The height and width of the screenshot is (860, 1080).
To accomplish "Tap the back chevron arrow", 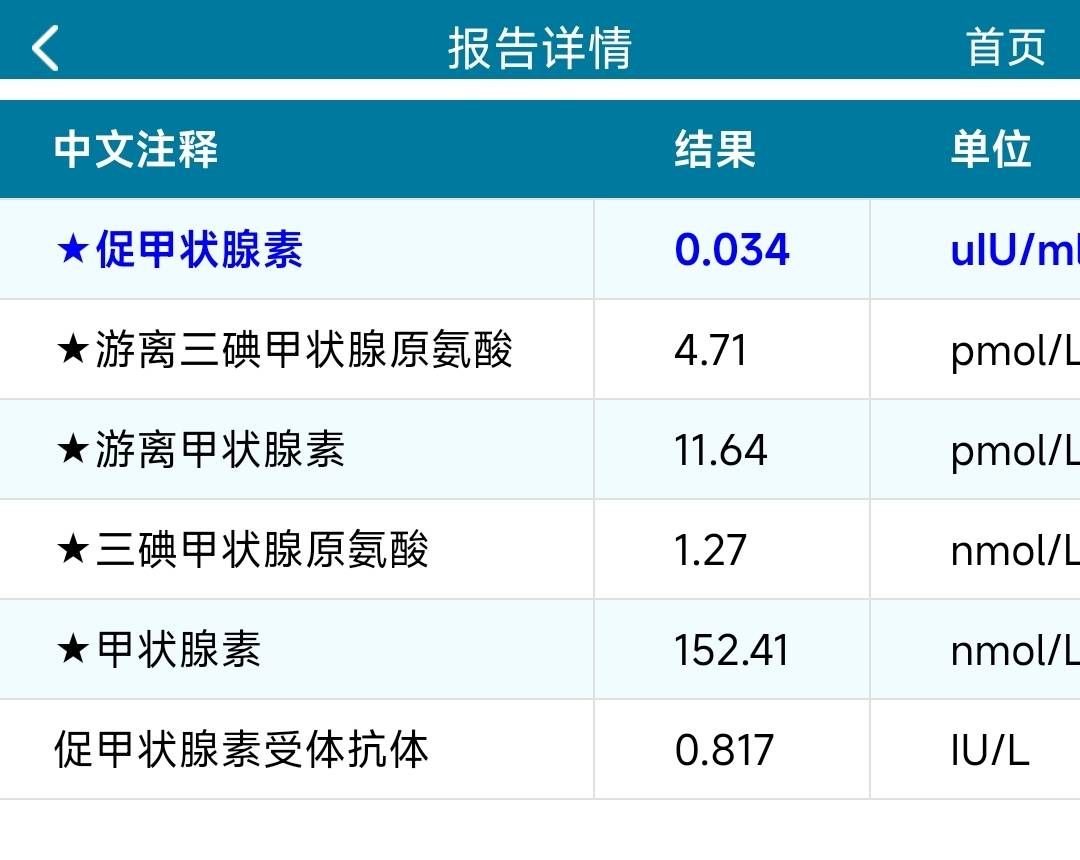I will (44, 47).
